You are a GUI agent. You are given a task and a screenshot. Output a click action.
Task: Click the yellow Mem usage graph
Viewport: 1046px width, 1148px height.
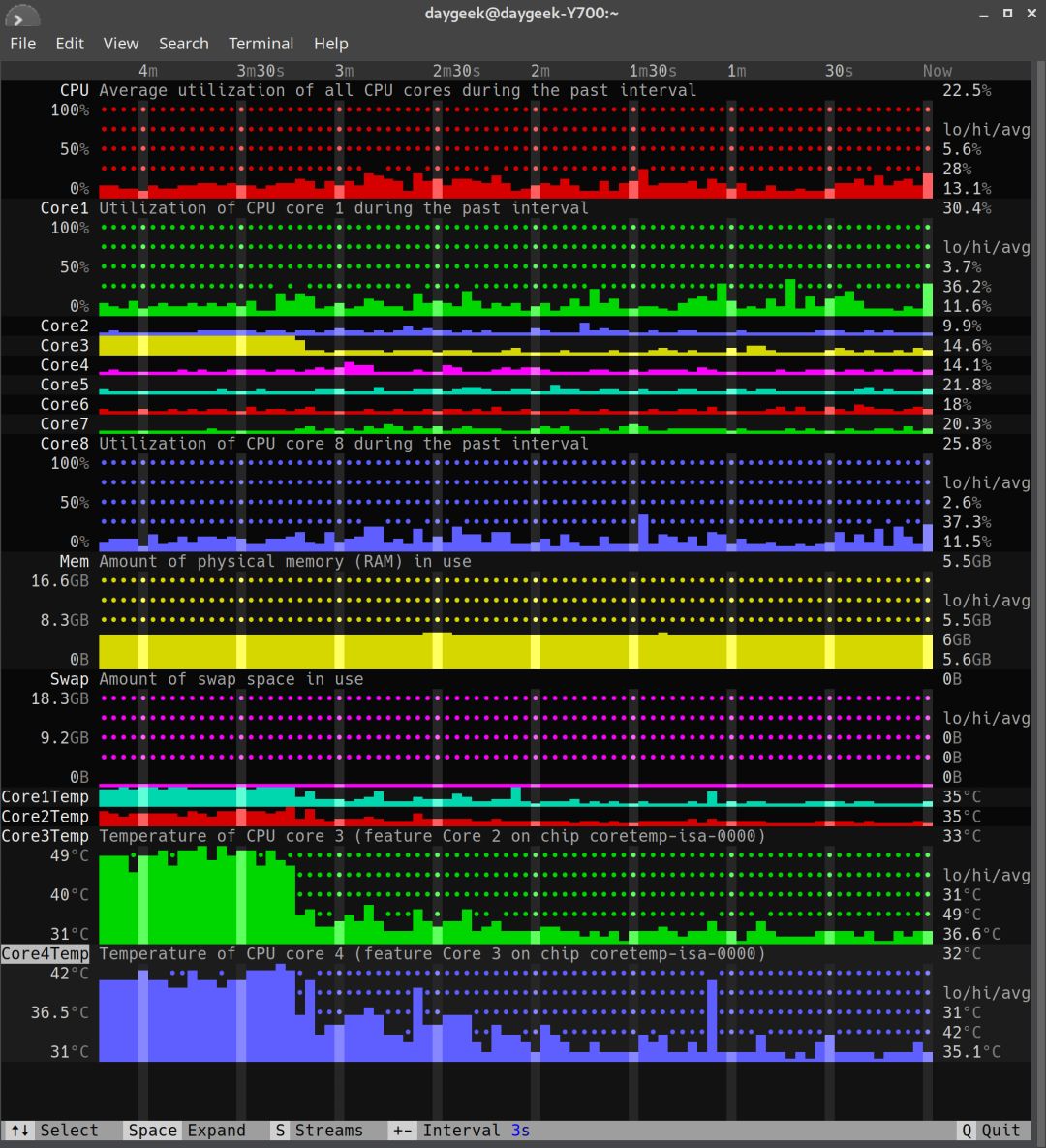pos(515,651)
